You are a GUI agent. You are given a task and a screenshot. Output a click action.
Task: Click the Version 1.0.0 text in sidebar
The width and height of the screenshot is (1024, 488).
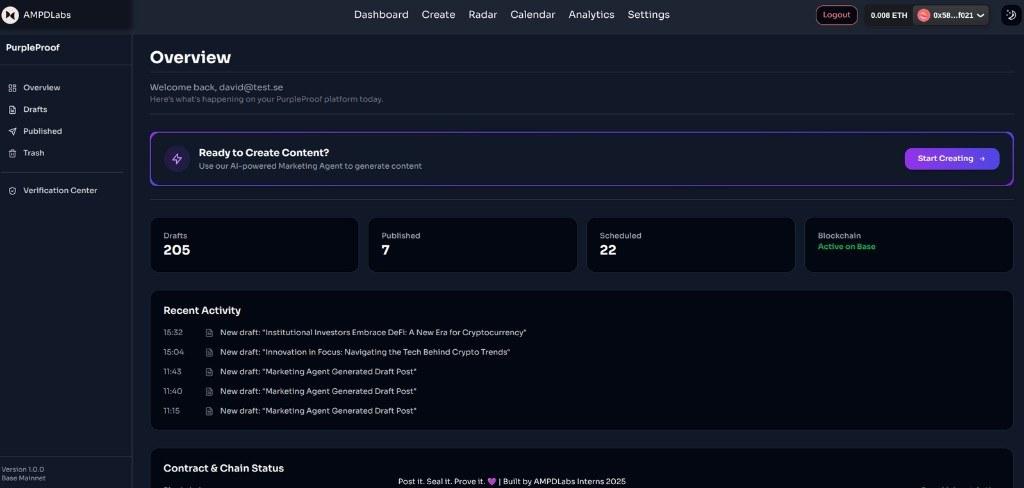click(x=23, y=470)
